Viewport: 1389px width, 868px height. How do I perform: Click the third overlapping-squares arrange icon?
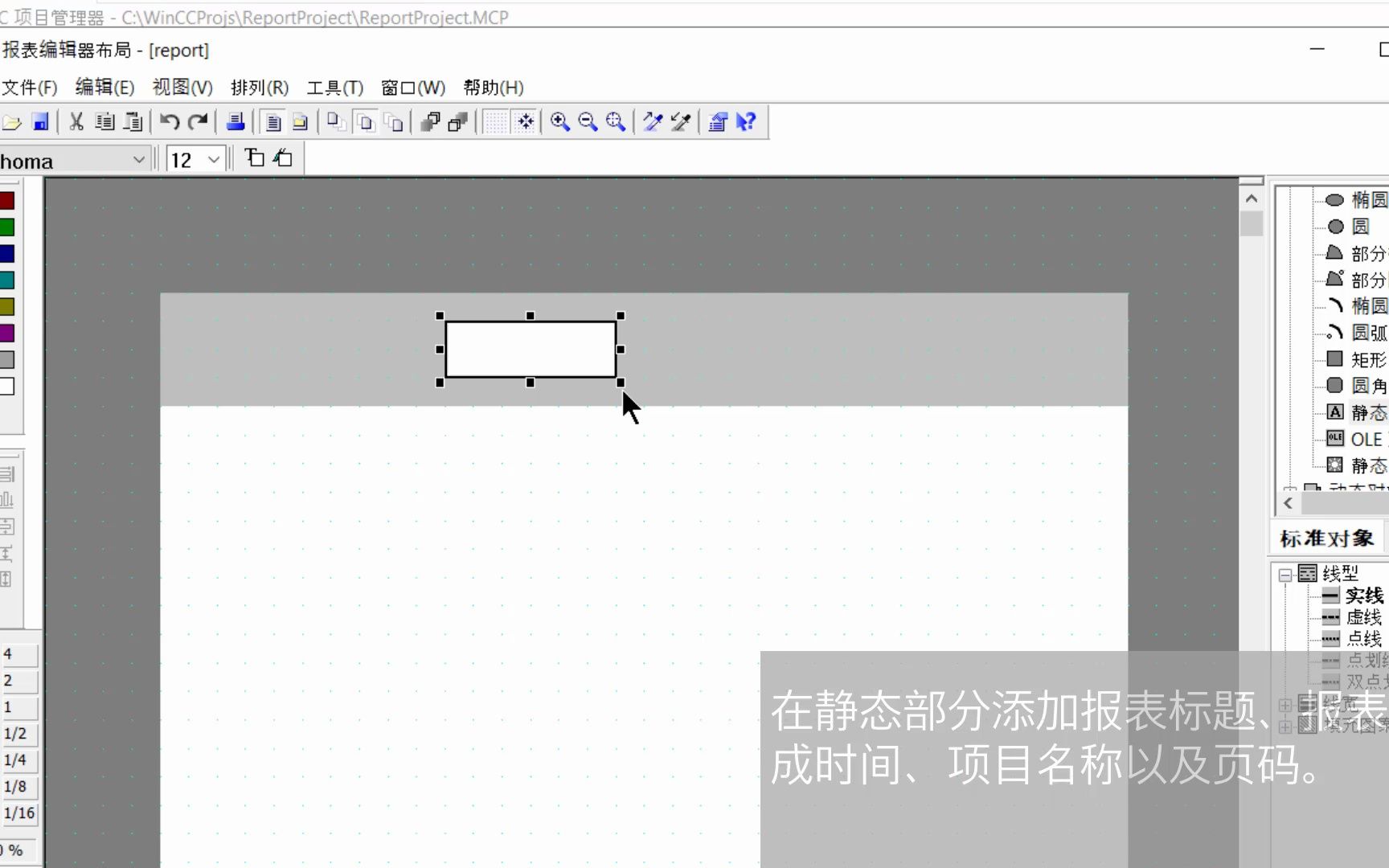394,122
